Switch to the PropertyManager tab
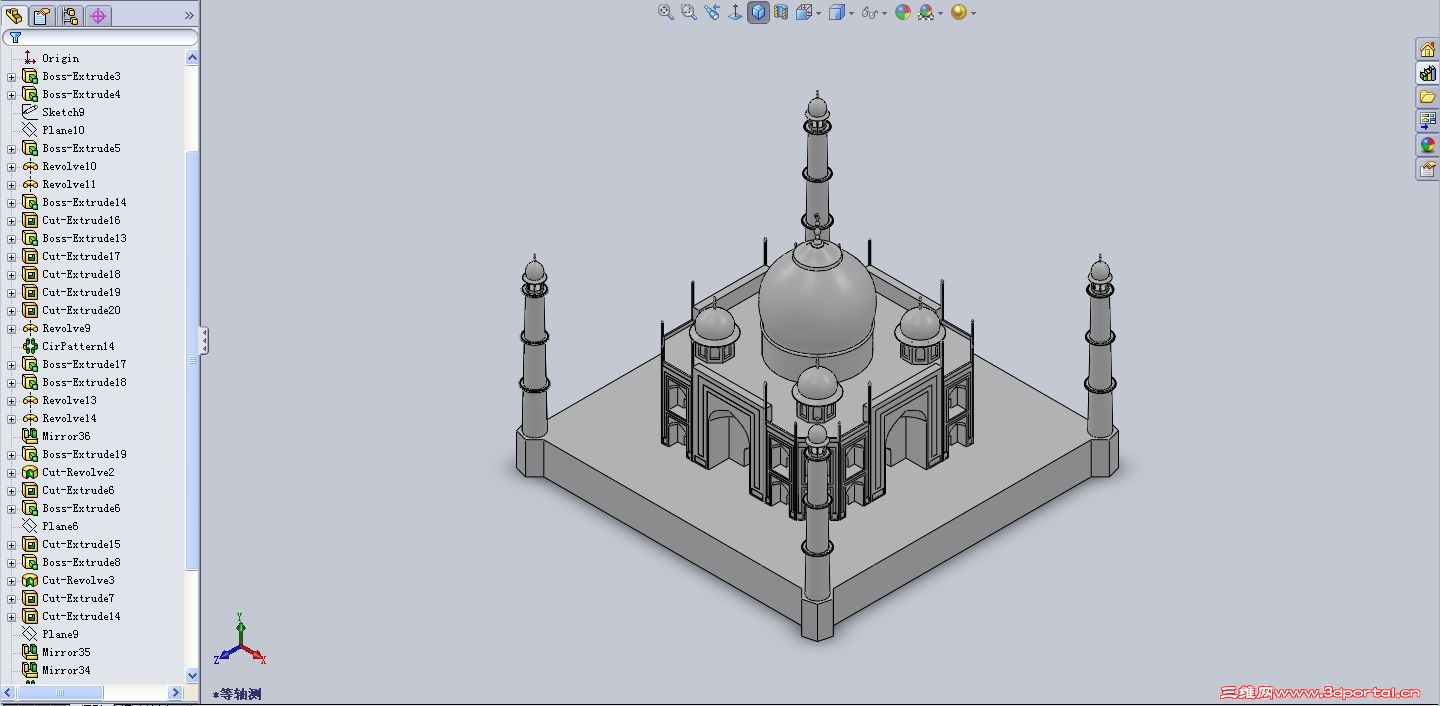The height and width of the screenshot is (706, 1440). (x=42, y=15)
